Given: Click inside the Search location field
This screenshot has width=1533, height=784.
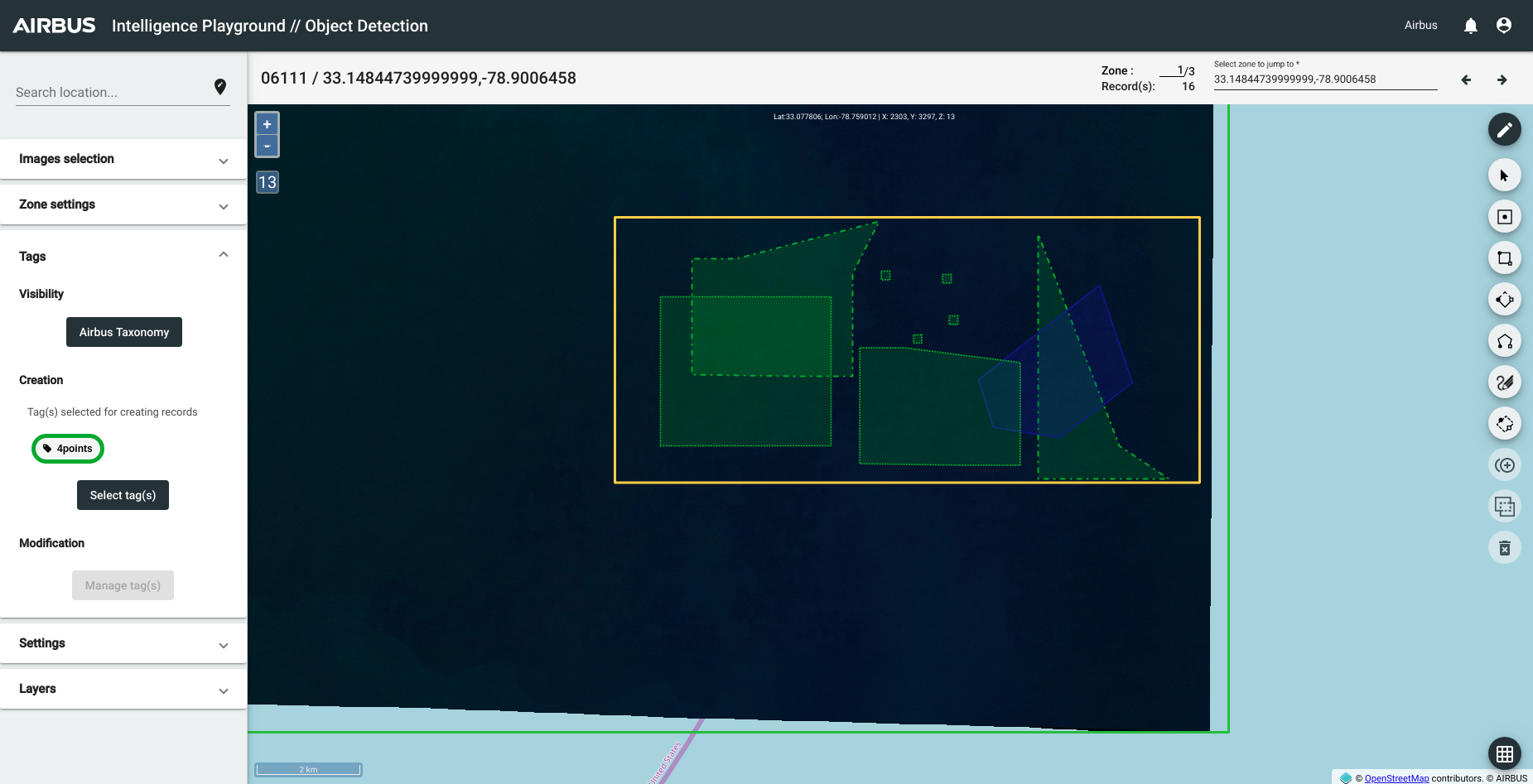Looking at the screenshot, I should [112, 92].
